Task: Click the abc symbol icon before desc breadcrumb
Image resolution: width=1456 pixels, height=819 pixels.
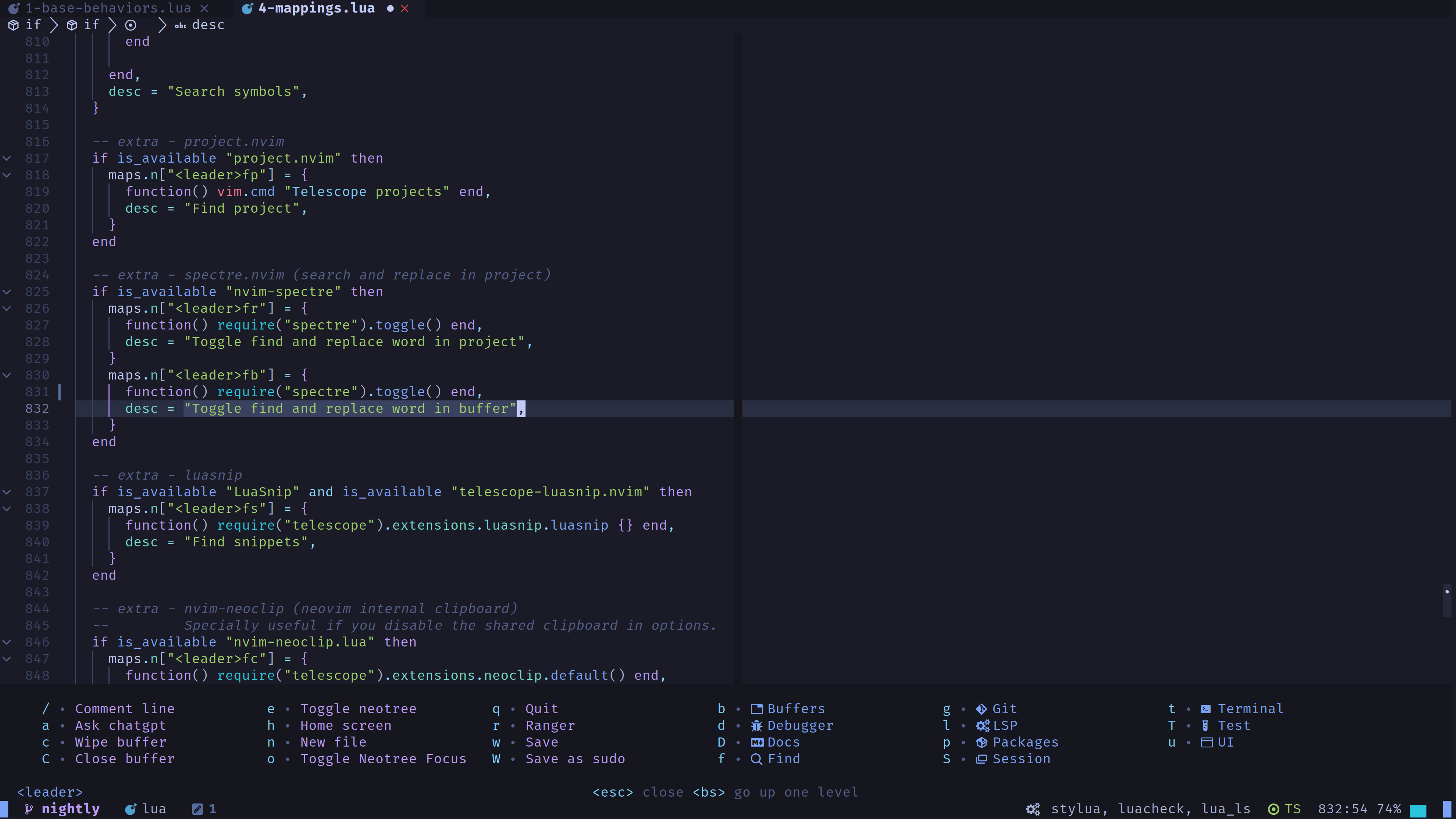Action: 180,25
